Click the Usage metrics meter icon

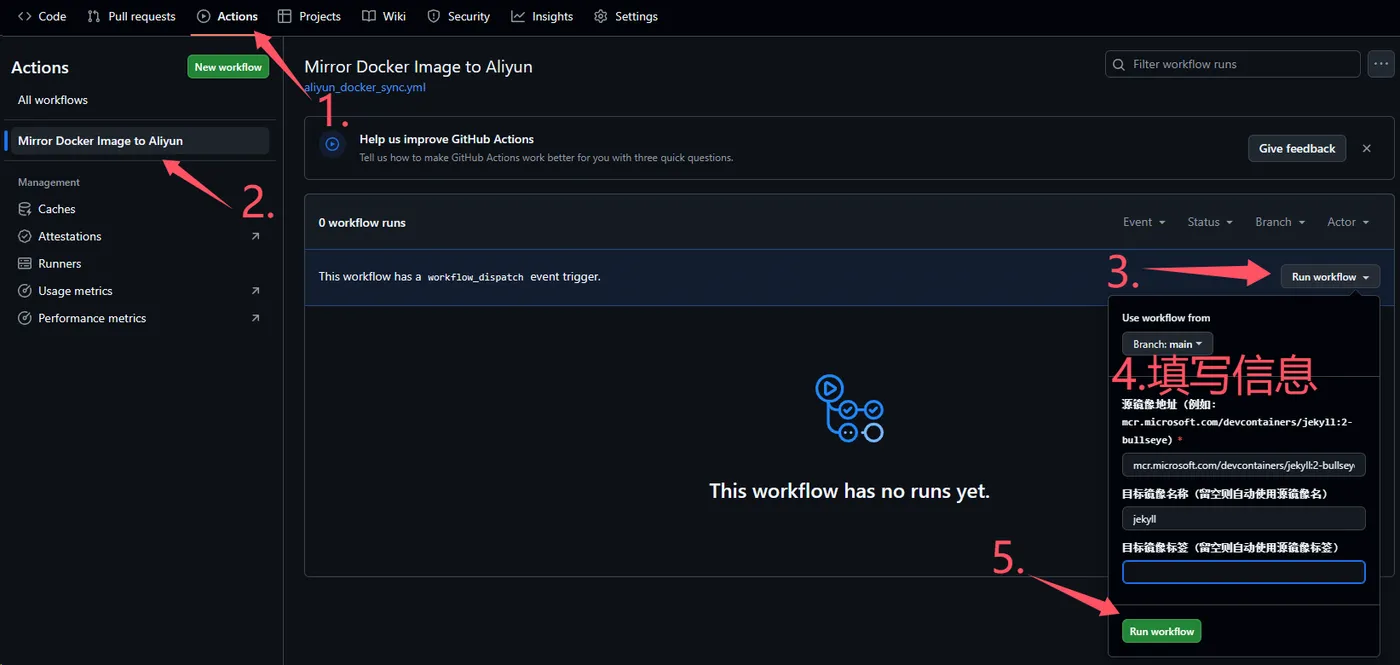coord(25,291)
